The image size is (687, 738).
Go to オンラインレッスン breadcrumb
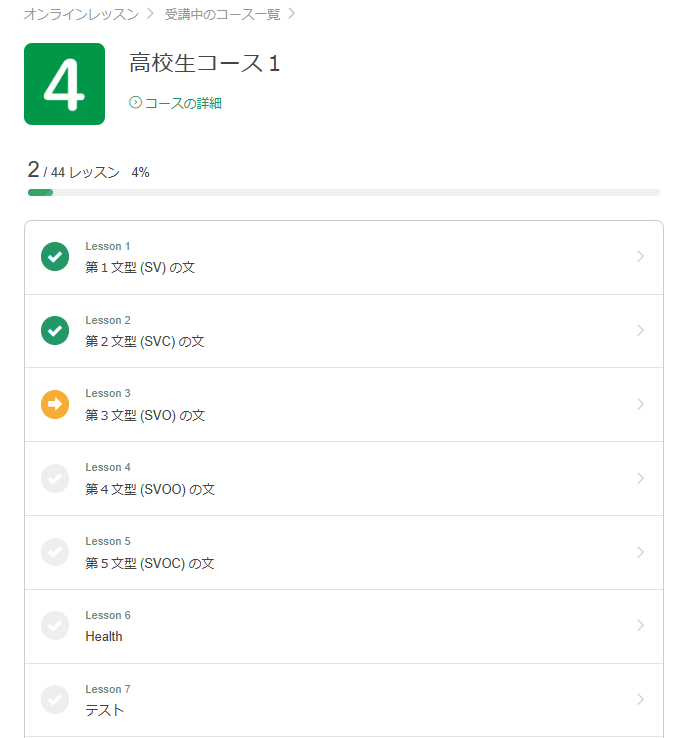tap(81, 14)
